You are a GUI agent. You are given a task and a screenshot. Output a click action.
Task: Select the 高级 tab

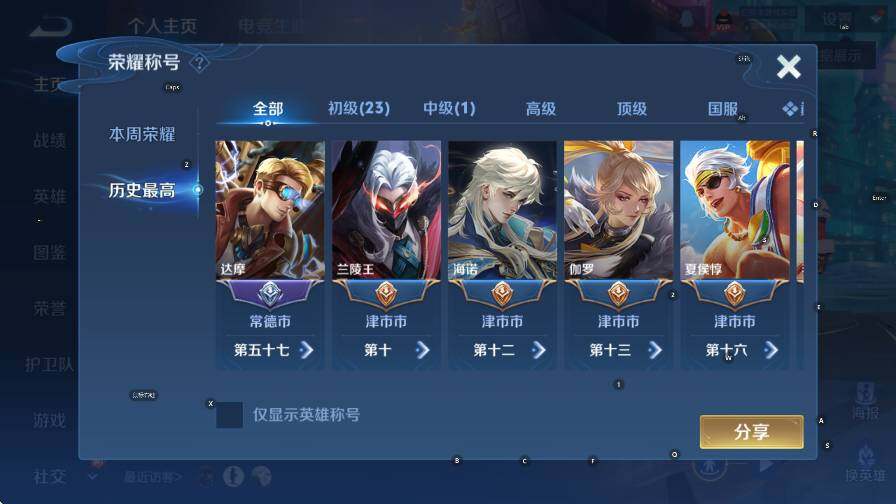coord(541,109)
